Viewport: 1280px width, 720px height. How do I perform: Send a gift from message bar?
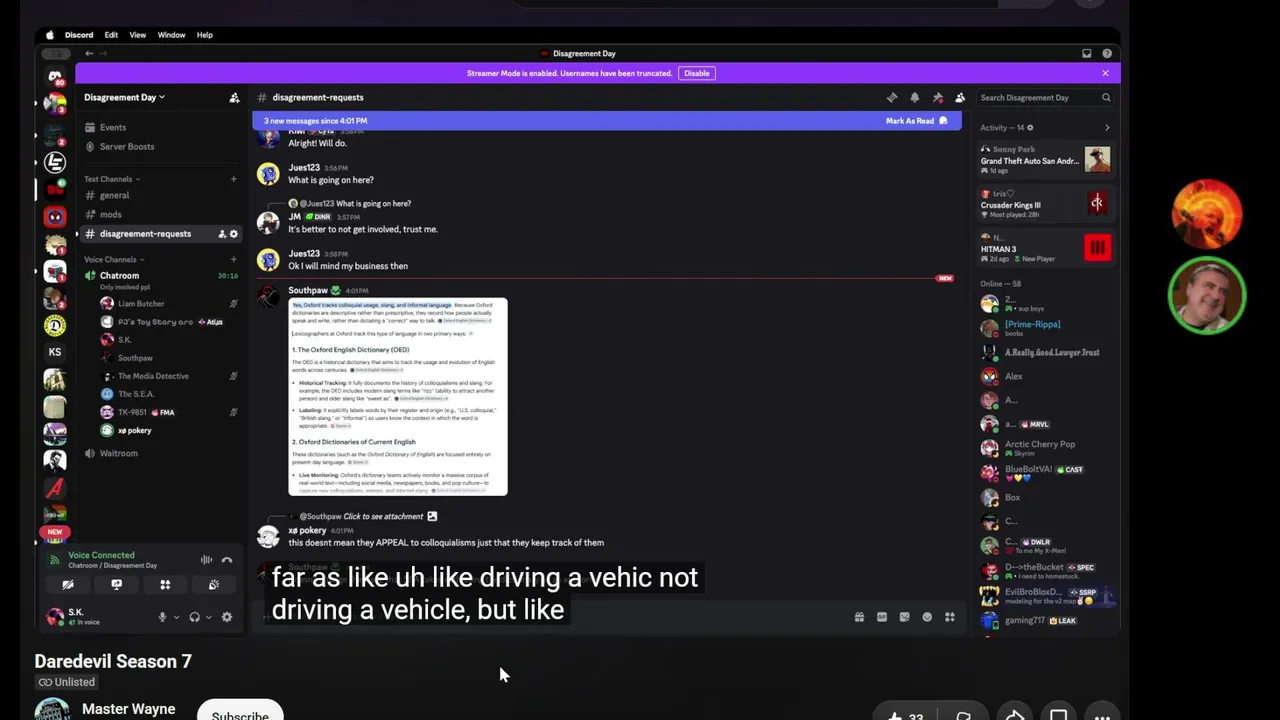click(859, 617)
